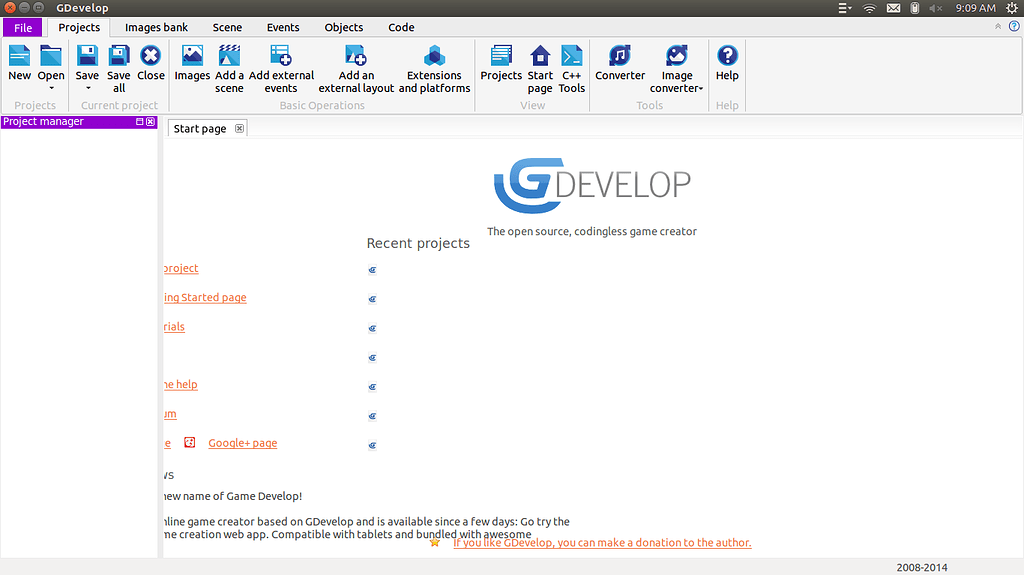The width and height of the screenshot is (1024, 575).
Task: Click the battery indicator icon
Action: coord(915,8)
